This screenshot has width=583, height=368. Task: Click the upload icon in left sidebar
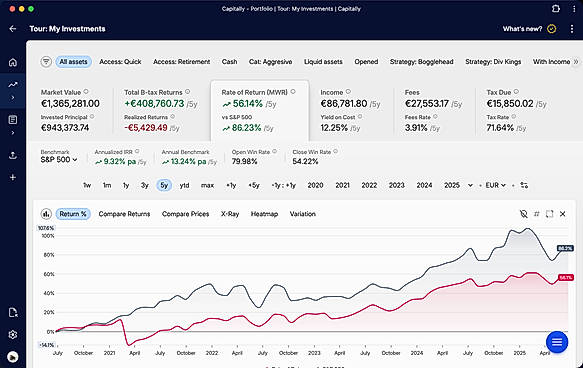point(13,155)
